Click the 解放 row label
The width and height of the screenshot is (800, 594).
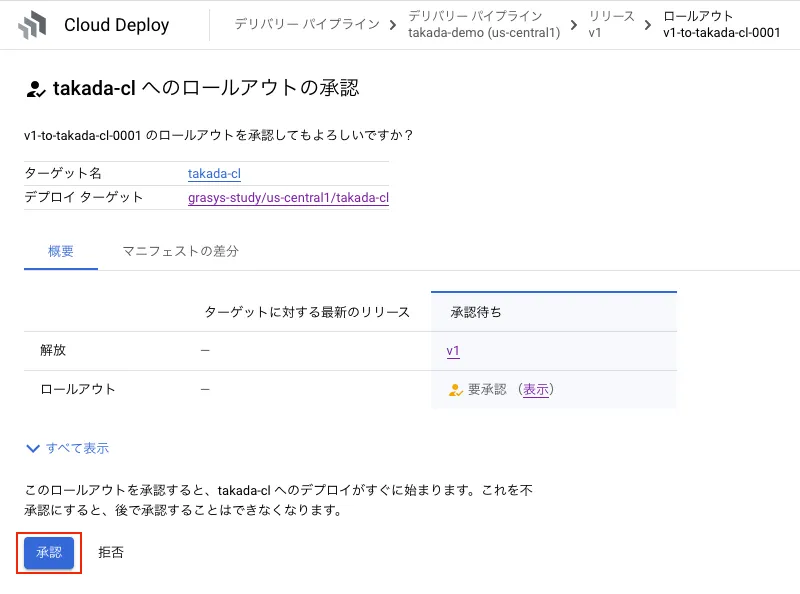pyautogui.click(x=53, y=351)
